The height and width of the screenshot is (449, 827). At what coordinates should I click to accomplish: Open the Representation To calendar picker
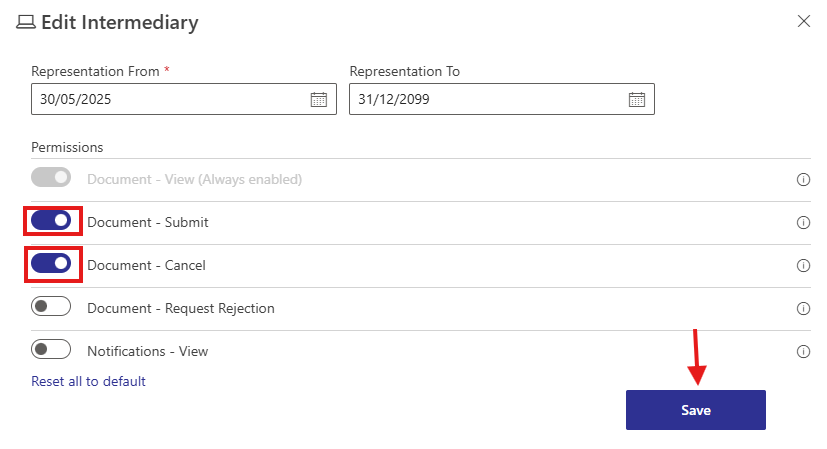637,99
